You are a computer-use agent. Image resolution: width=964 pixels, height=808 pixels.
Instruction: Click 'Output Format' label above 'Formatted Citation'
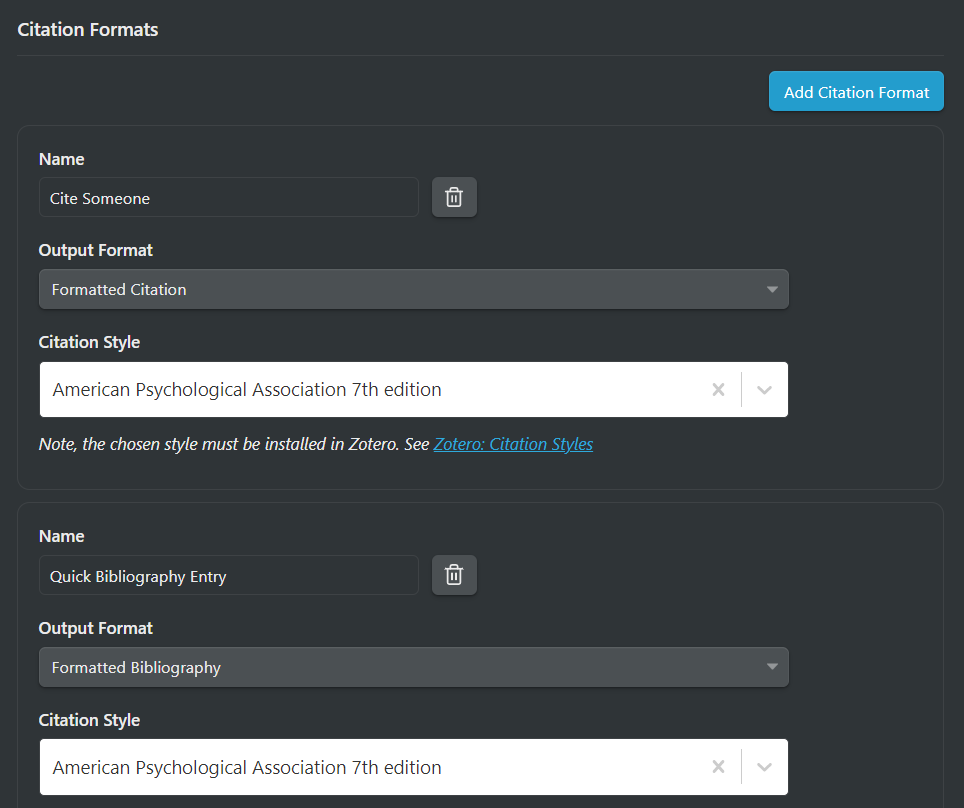click(x=96, y=250)
